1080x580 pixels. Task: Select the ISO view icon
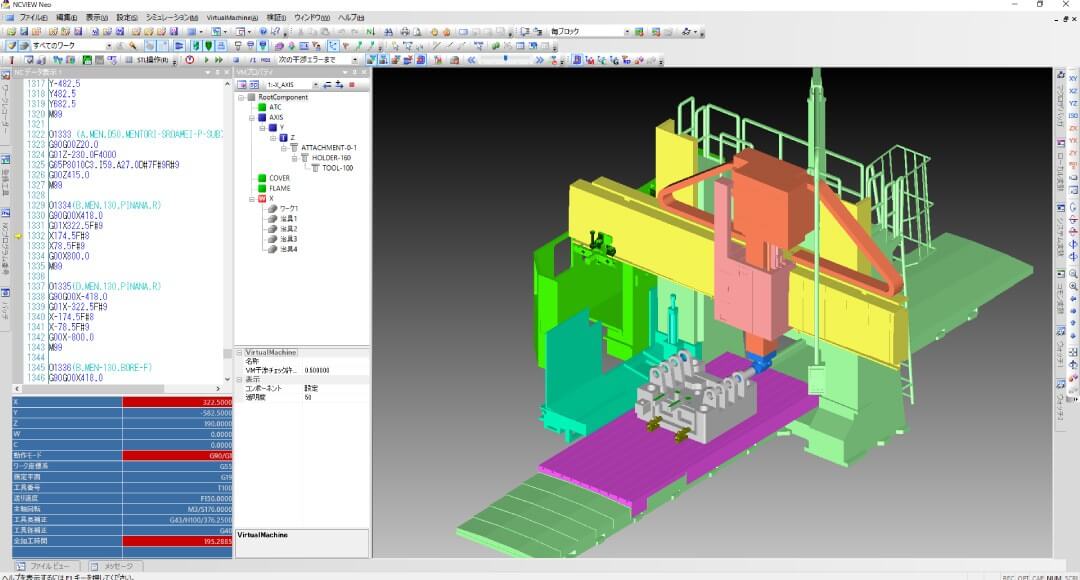(x=1073, y=115)
